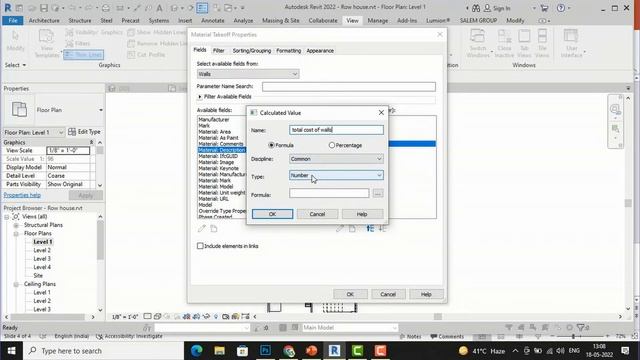640x360 pixels.
Task: Collapse the Ceiling Plans tree node
Action: tap(16, 284)
